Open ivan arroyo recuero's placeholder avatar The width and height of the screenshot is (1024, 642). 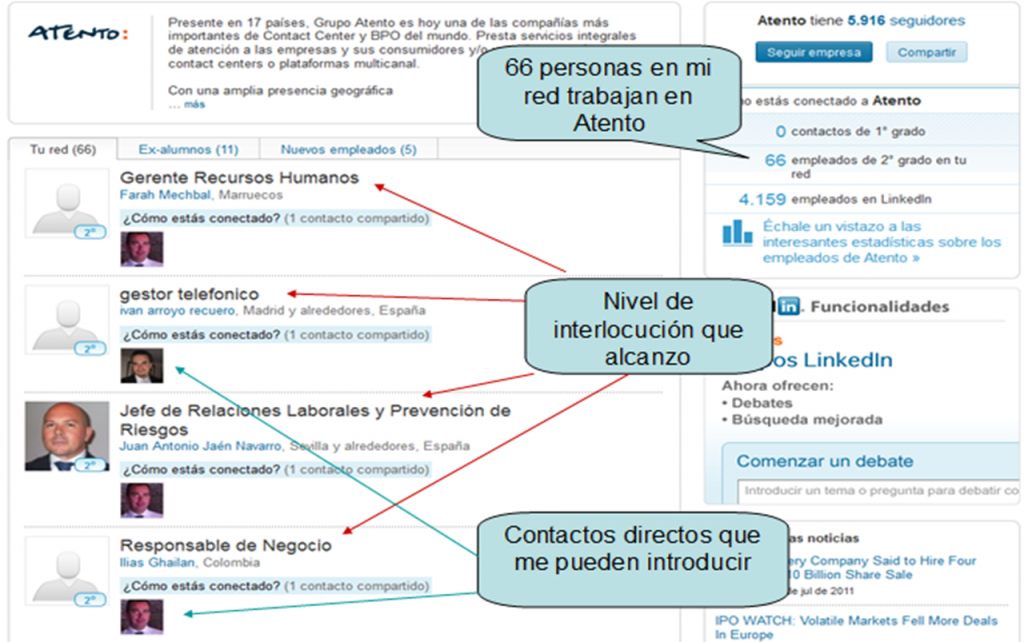[67, 320]
